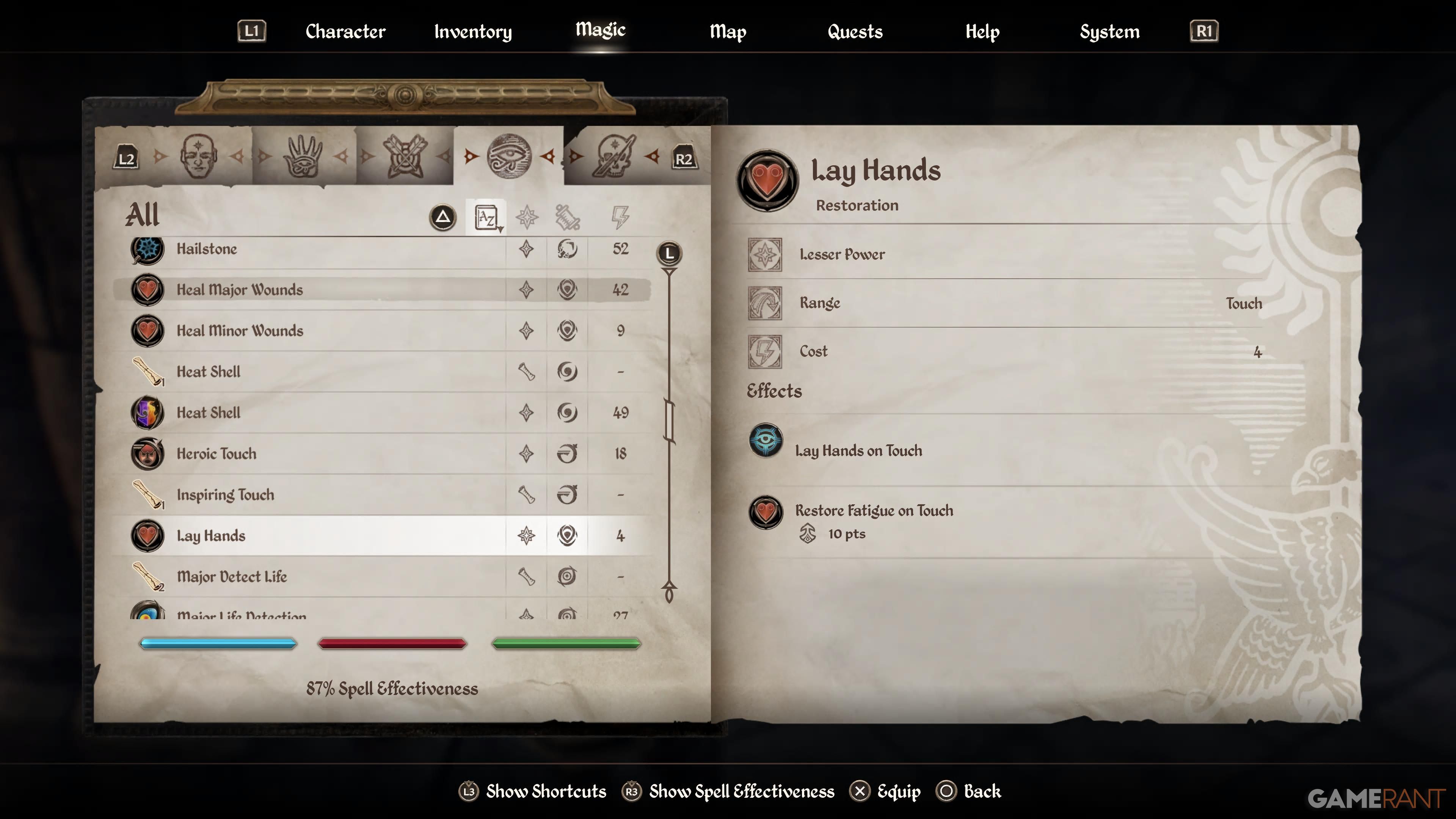The image size is (1456, 819).
Task: Open the Quests tab
Action: [x=855, y=31]
